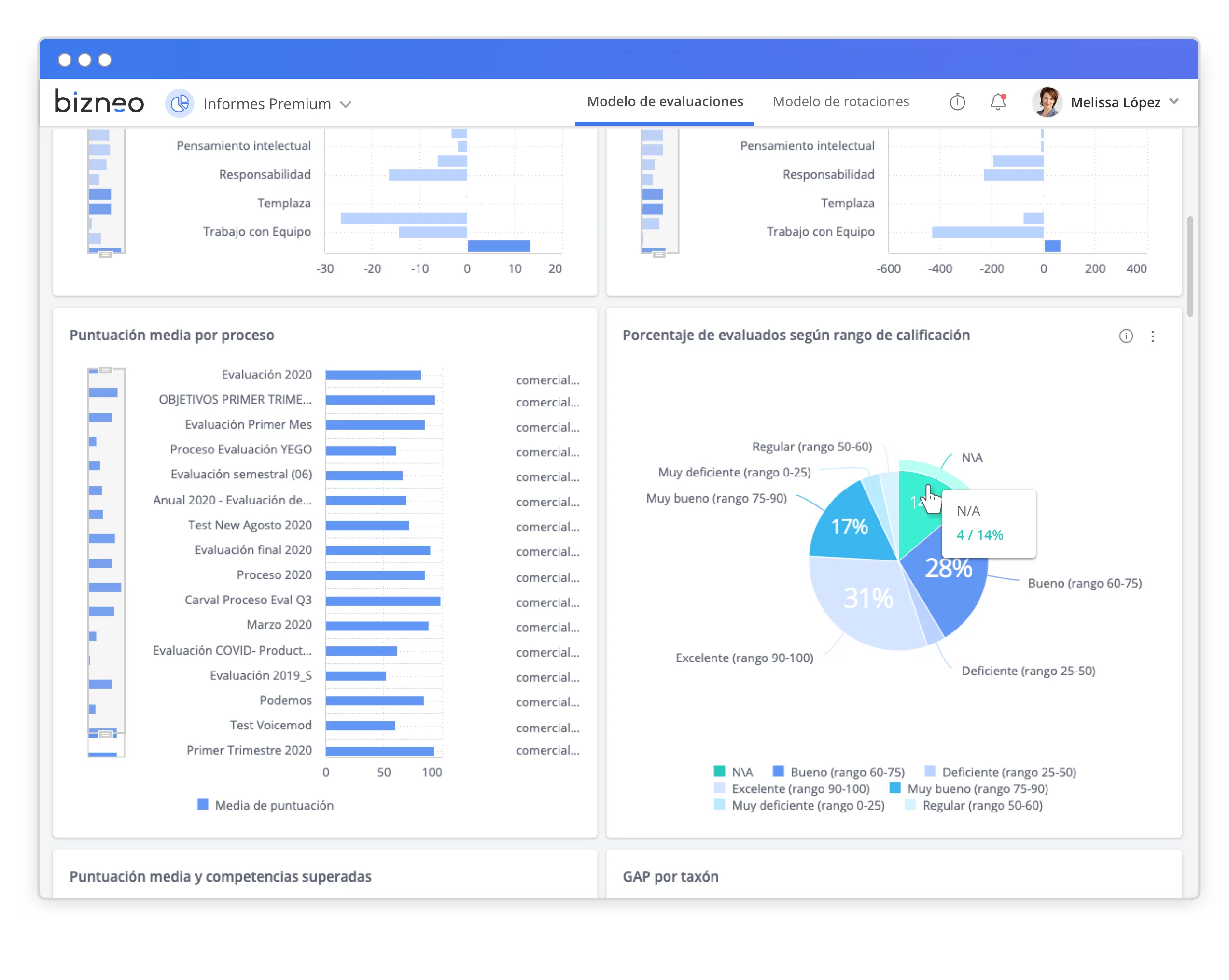The width and height of the screenshot is (1229, 980).
Task: Toggle Muy bueno (rango 75-90) legend swatch
Action: point(895,788)
